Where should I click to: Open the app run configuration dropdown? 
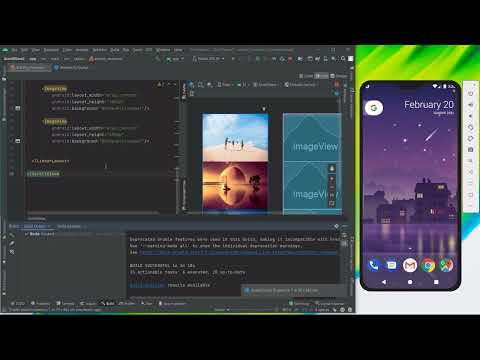coord(175,59)
